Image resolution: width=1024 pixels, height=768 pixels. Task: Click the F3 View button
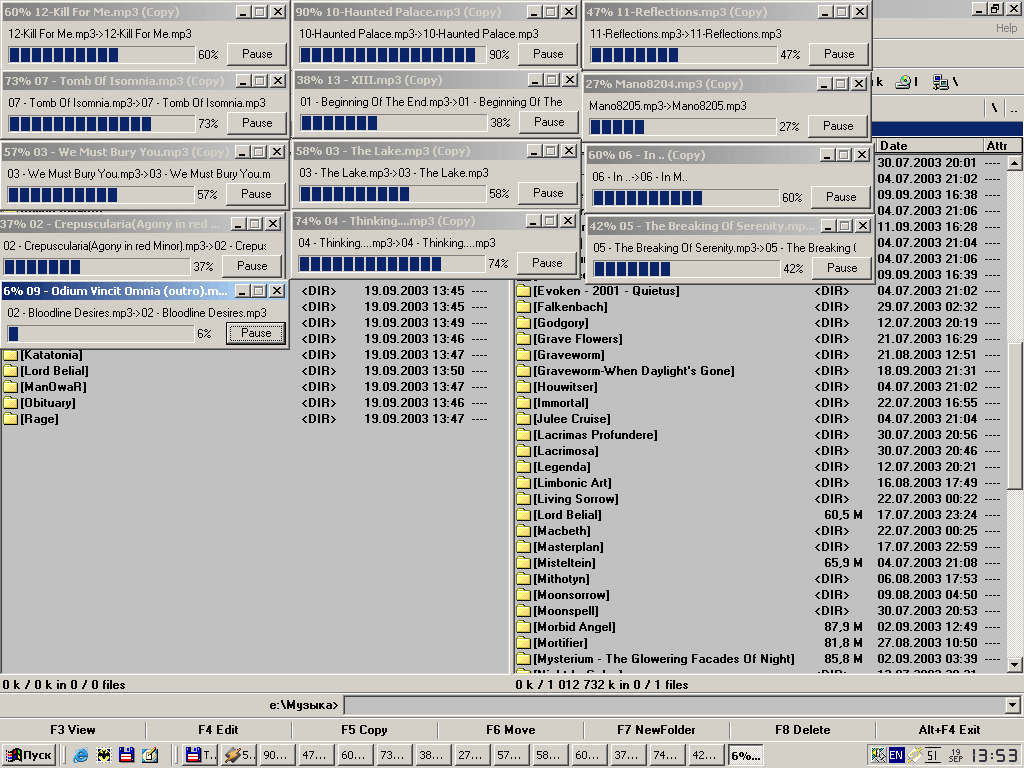coord(72,730)
